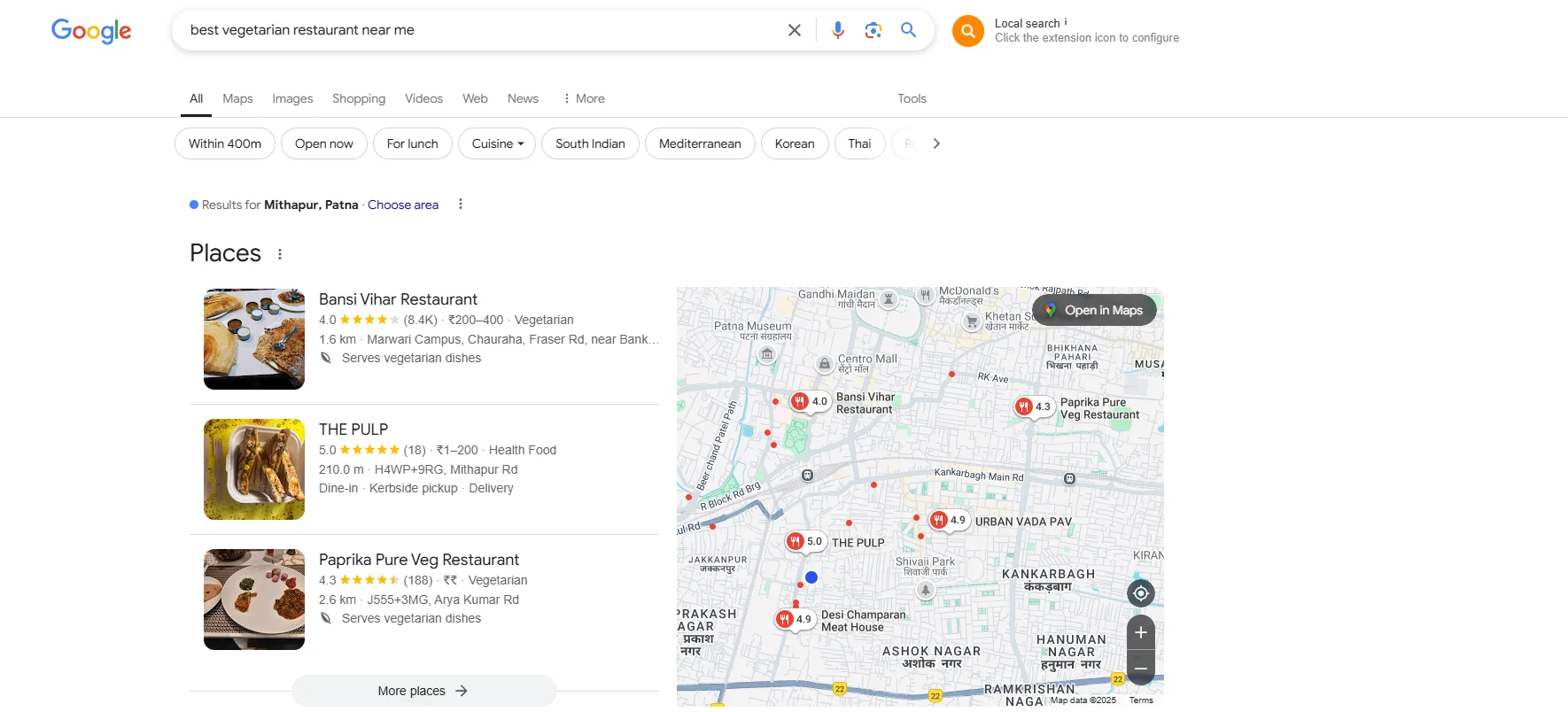This screenshot has width=1568, height=712.
Task: Toggle the For lunch filter
Action: tap(413, 143)
